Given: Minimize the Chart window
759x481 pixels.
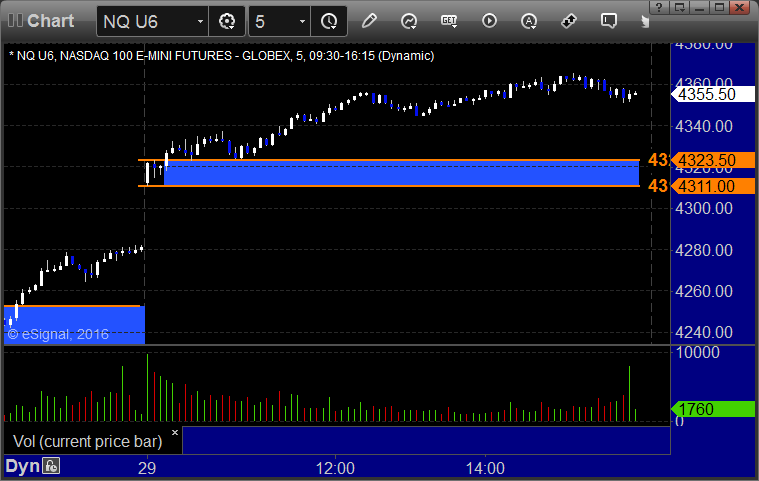Looking at the screenshot, I should click(699, 7).
